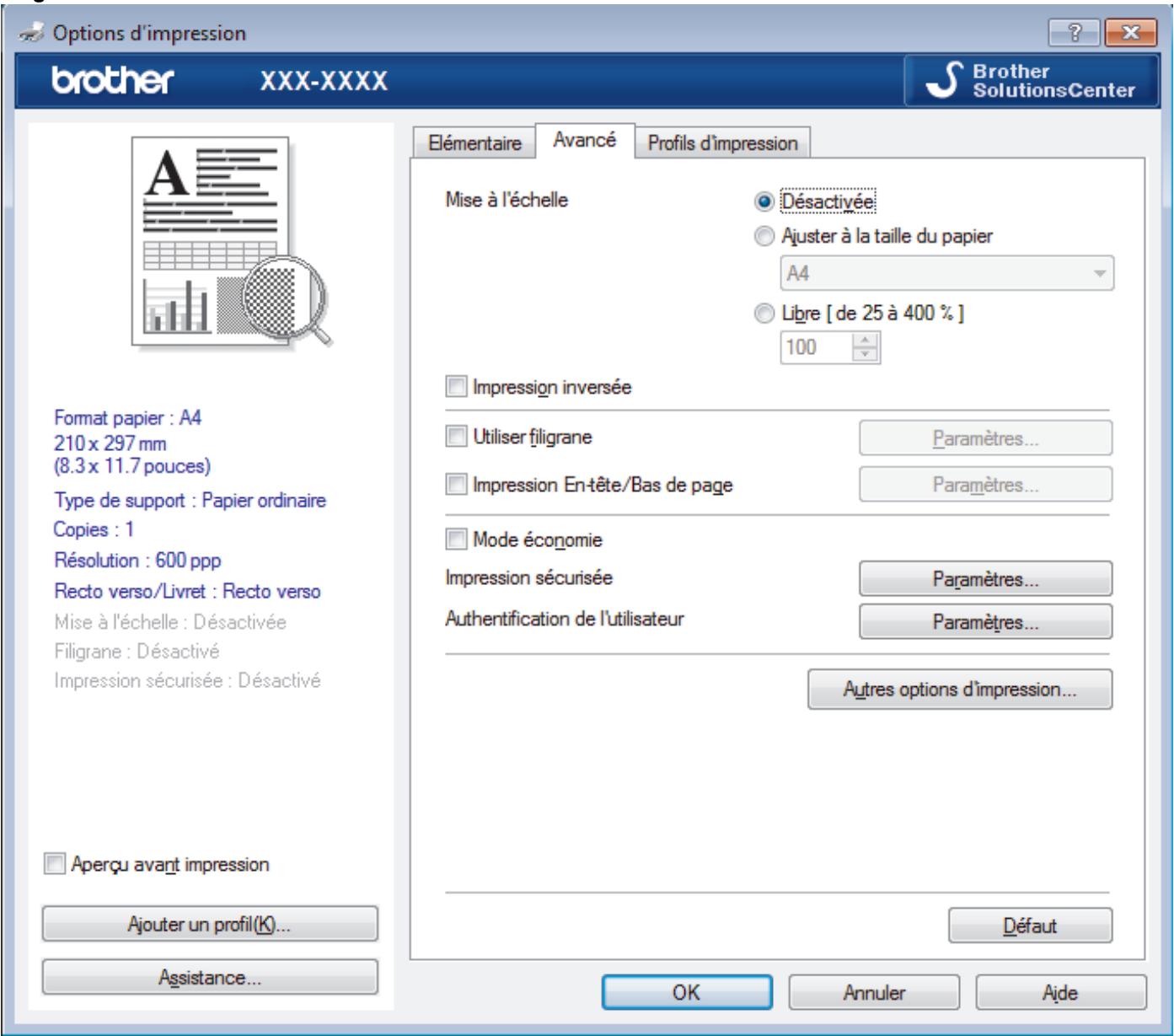Select Désactivée scaling radio button

coord(764,201)
